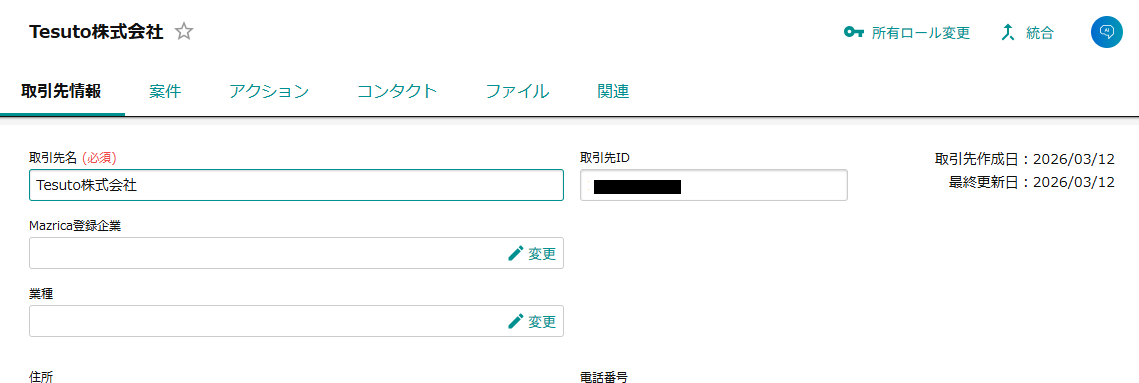Viewport: 1139px width, 383px height.
Task: View the 関連 tab
Action: [x=613, y=92]
